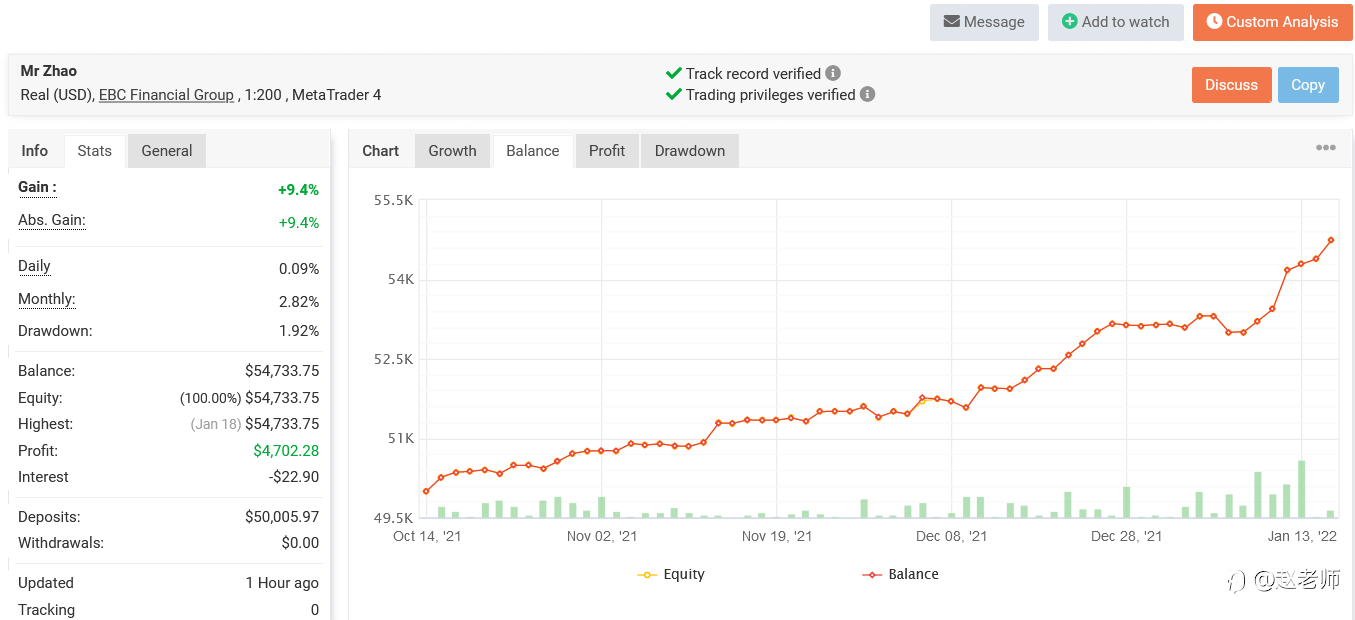Switch to the General tab
This screenshot has width=1355, height=620.
167,151
